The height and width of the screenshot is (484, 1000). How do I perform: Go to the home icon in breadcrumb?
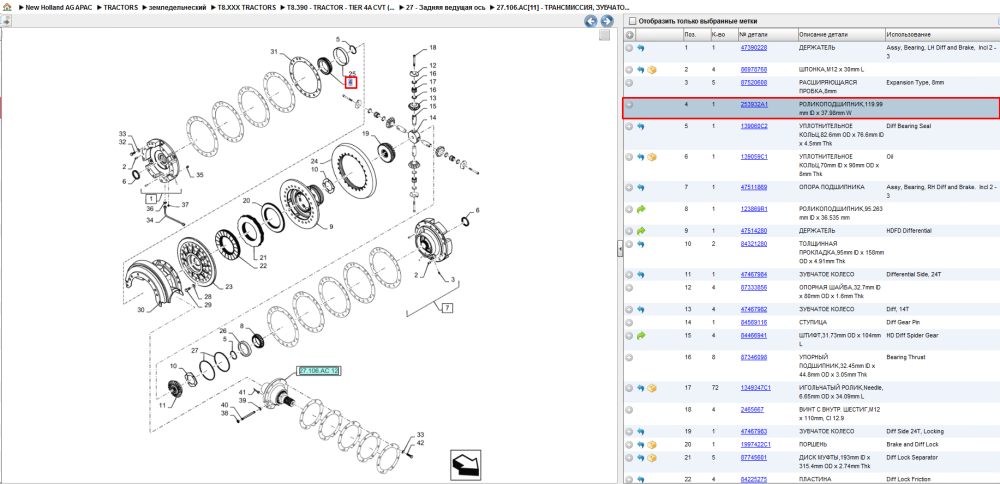coord(7,7)
